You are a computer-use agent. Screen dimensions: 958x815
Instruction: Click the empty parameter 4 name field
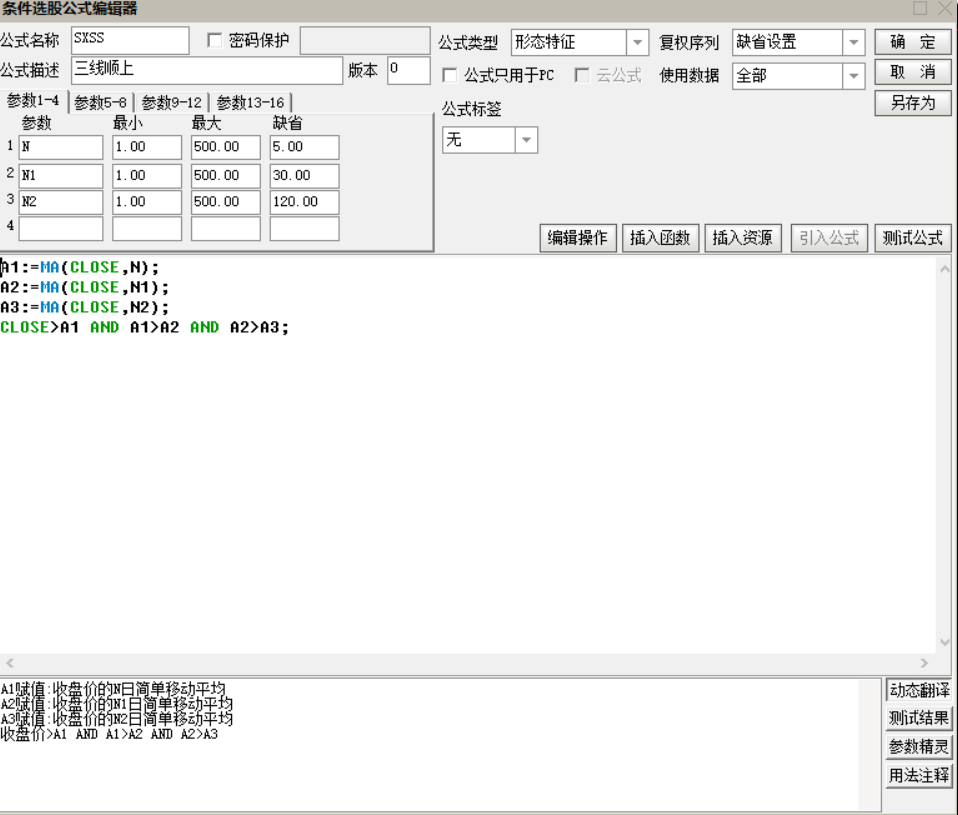(61, 228)
